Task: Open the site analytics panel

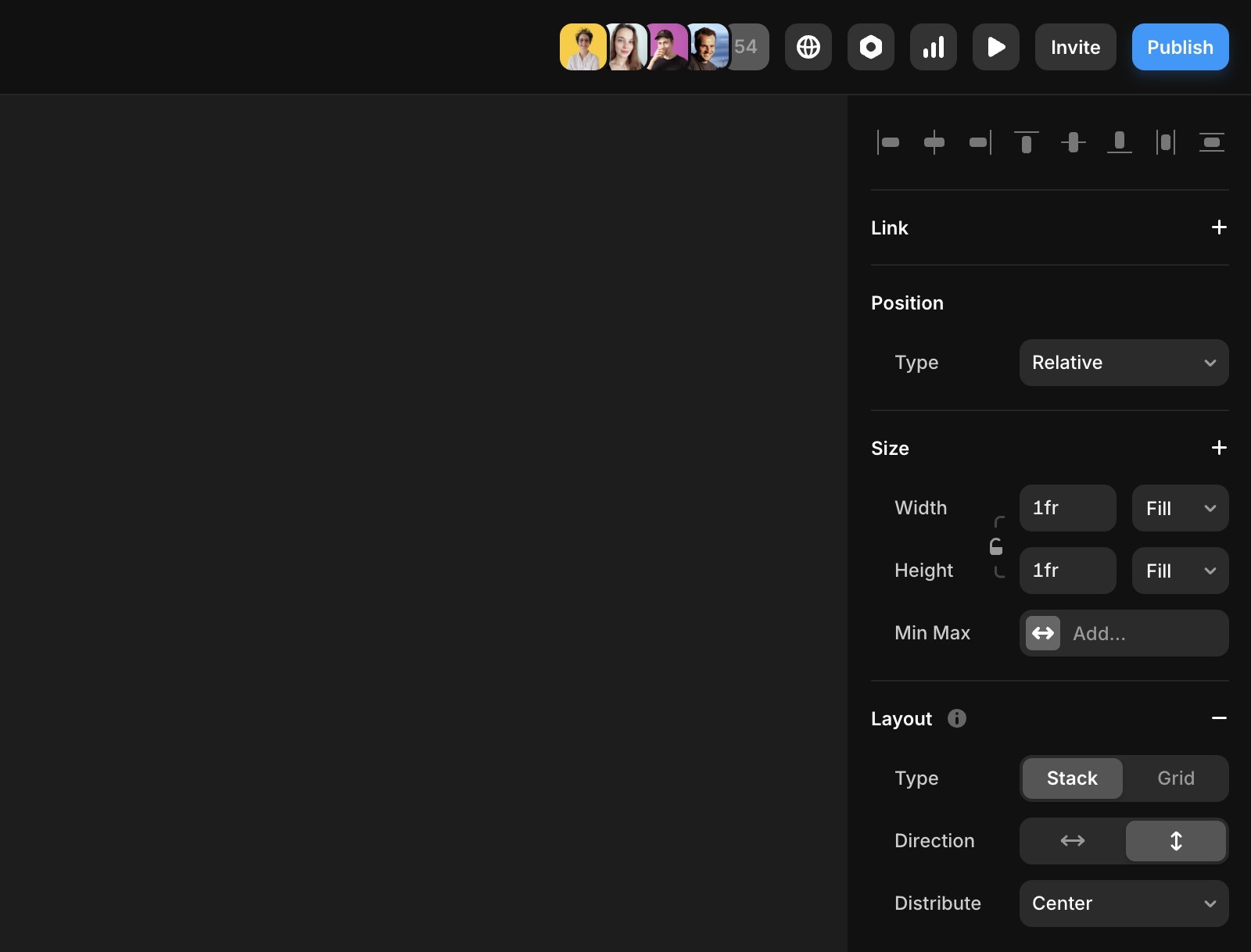Action: [933, 47]
